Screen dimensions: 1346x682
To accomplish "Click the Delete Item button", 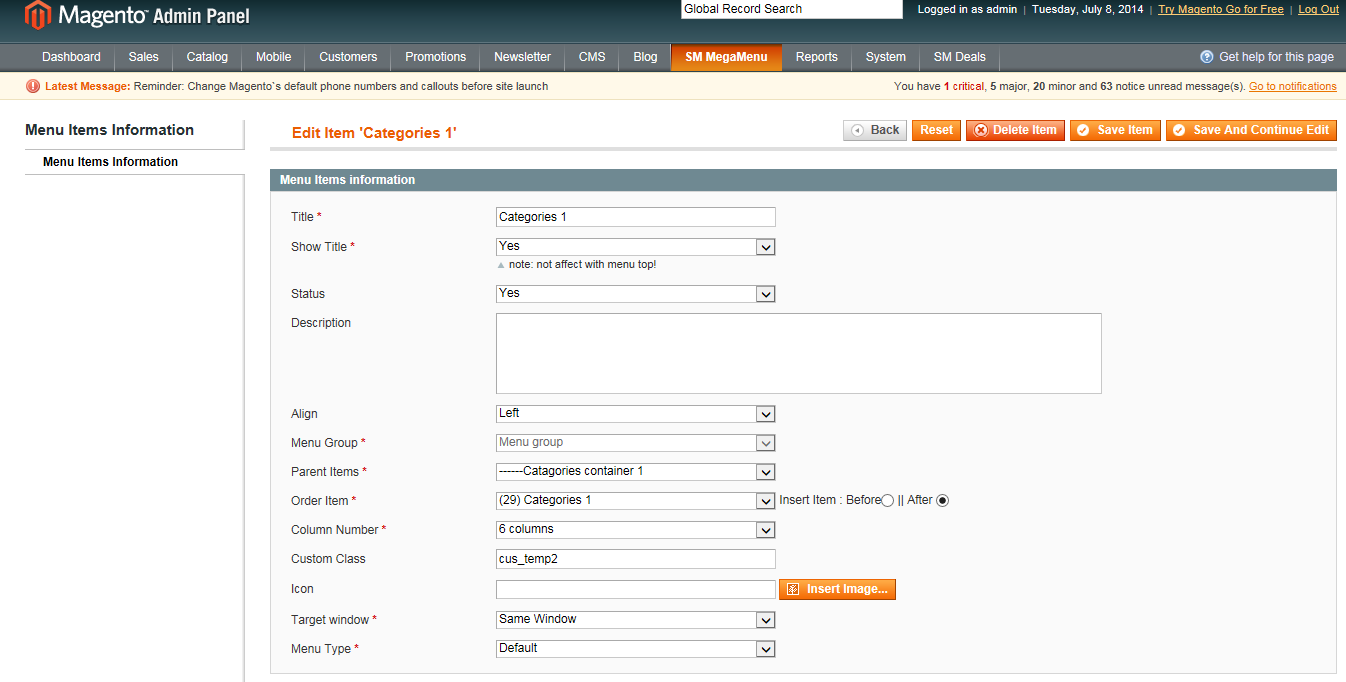I will (x=1015, y=130).
